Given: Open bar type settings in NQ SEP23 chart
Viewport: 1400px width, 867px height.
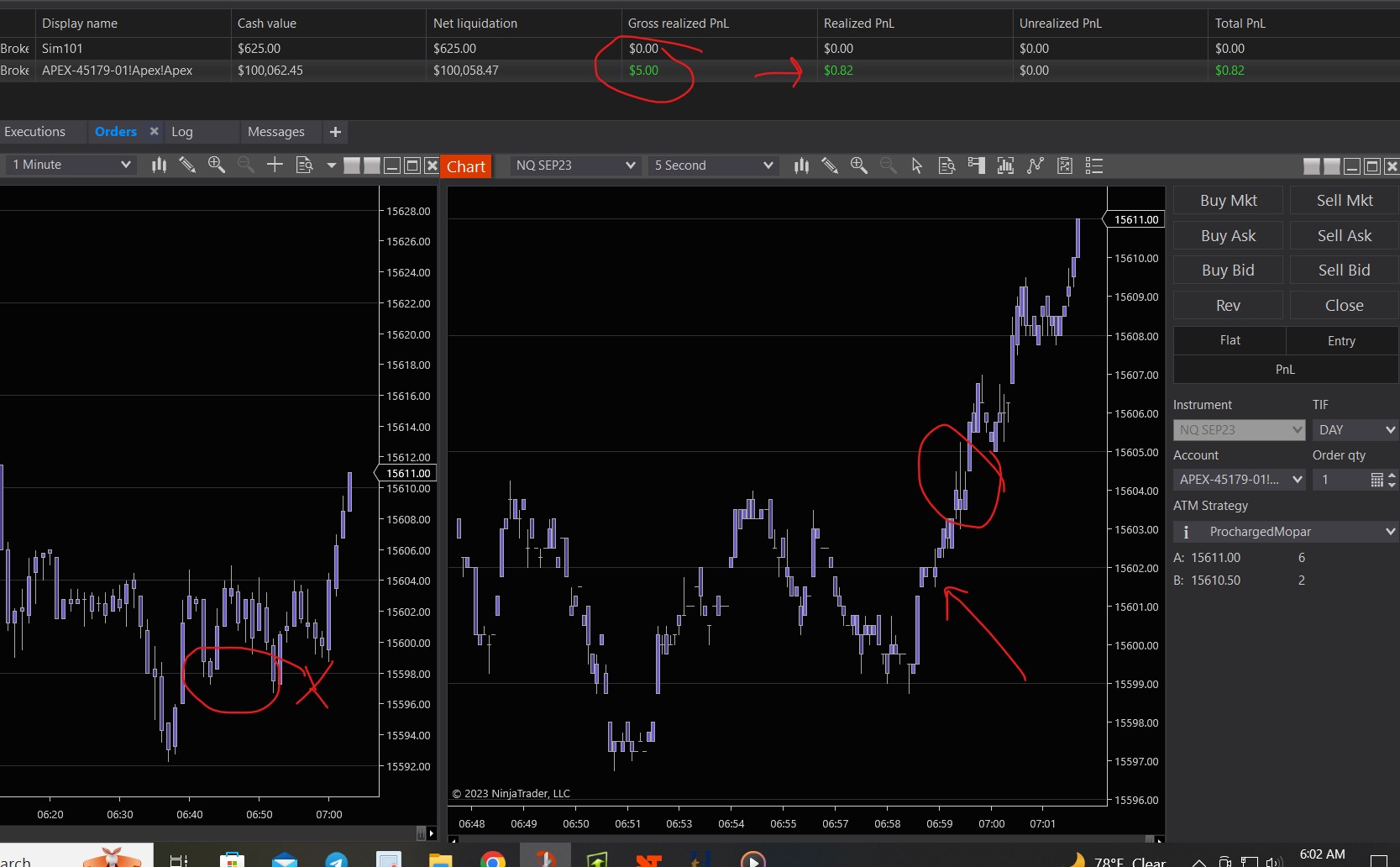Looking at the screenshot, I should pyautogui.click(x=801, y=166).
